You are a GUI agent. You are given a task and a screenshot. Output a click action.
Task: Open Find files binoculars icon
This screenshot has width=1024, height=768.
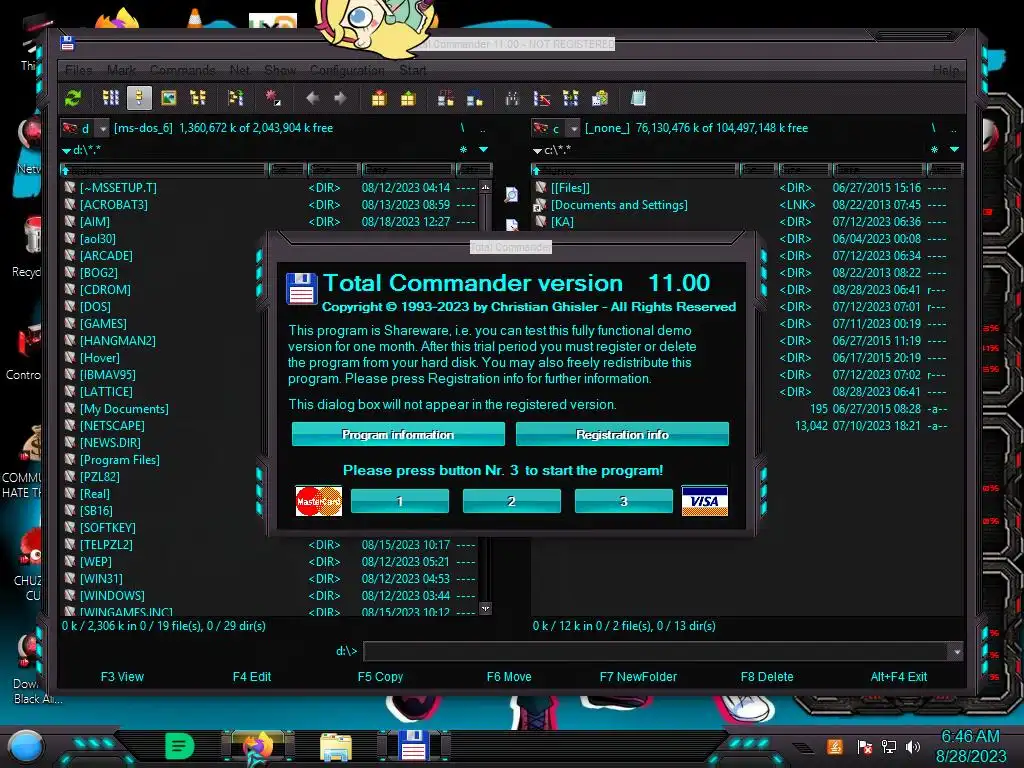click(x=512, y=99)
